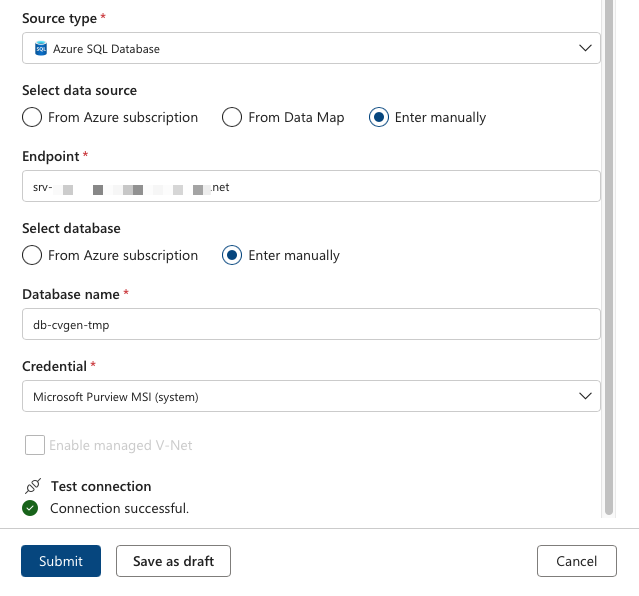
Task: Select Enter manually for data source
Action: click(x=379, y=117)
